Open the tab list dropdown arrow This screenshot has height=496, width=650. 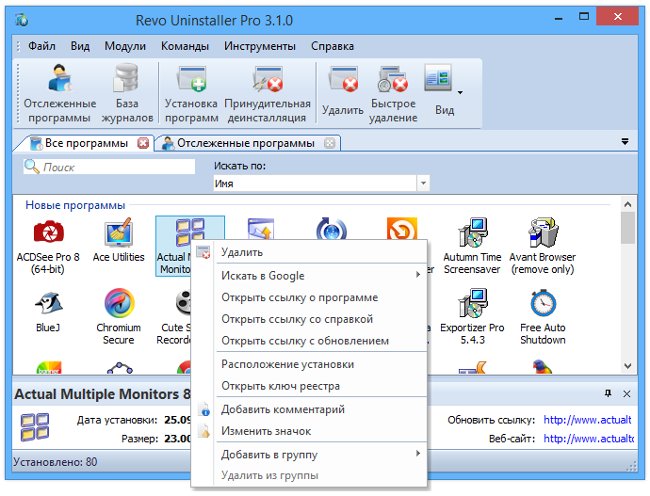tap(625, 142)
